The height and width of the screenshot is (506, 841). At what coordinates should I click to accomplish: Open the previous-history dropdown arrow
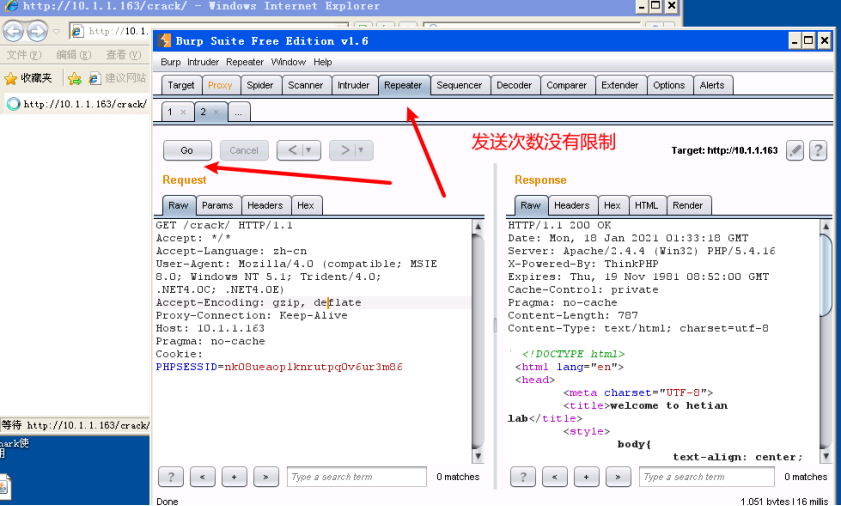[309, 150]
